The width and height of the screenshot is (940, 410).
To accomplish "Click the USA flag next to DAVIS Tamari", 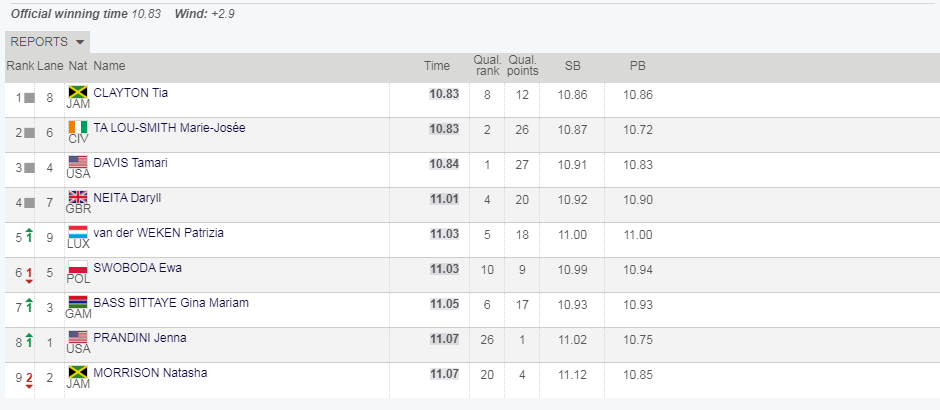I will coord(78,162).
